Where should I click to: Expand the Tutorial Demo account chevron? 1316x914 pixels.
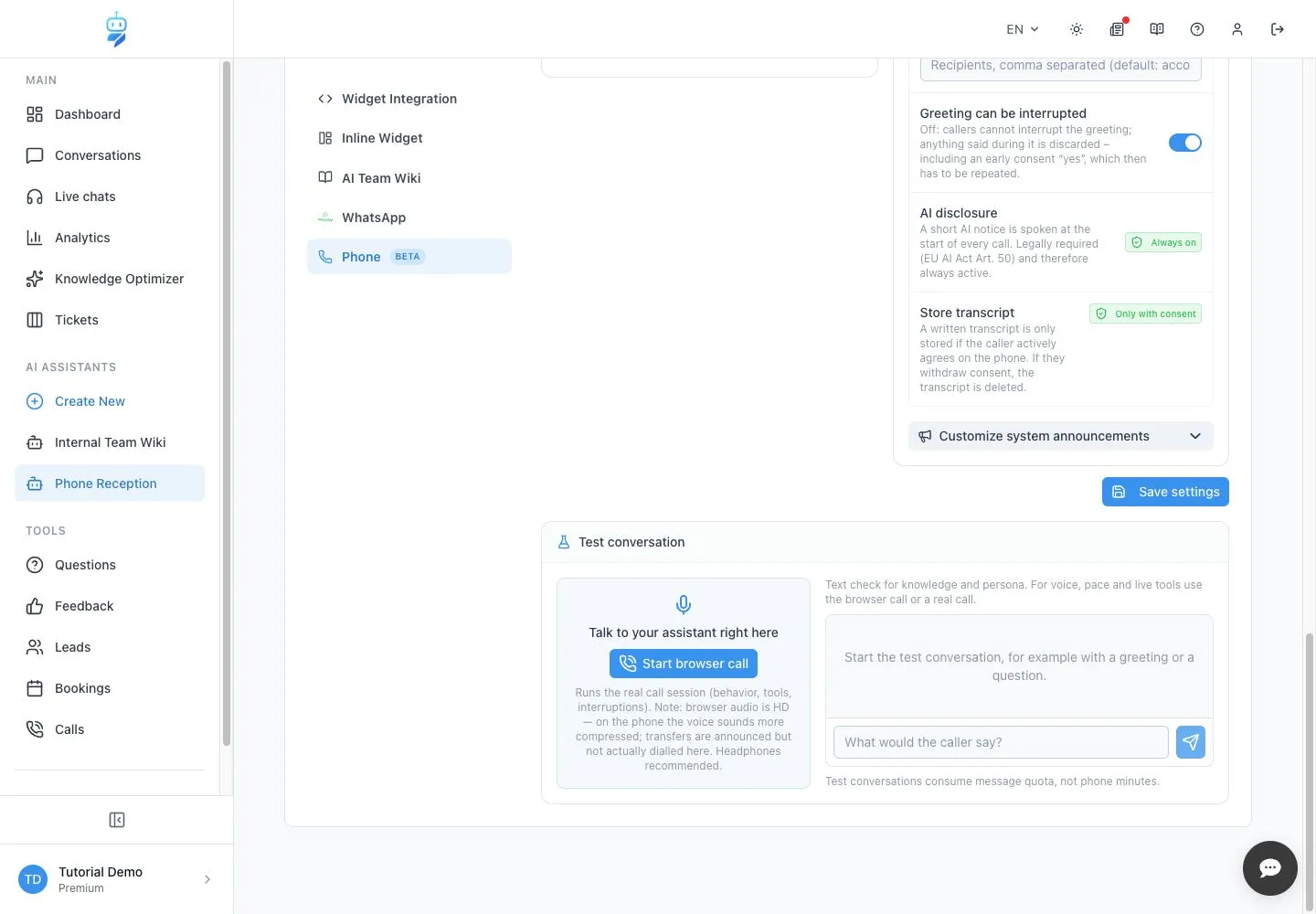[x=207, y=879]
